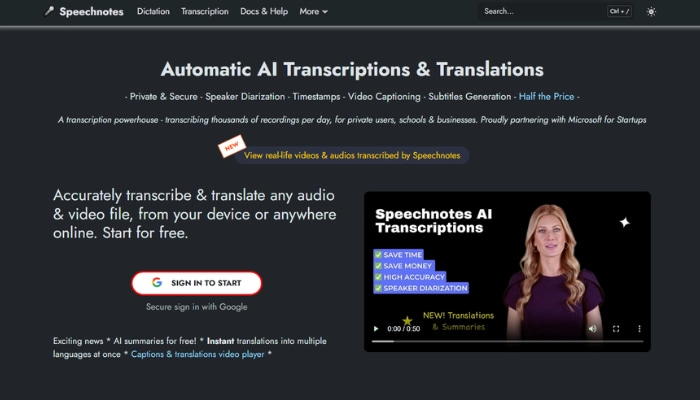This screenshot has height=400, width=700.
Task: Click 'Proudly partnering with Microsoft for Startups' text
Action: click(563, 120)
